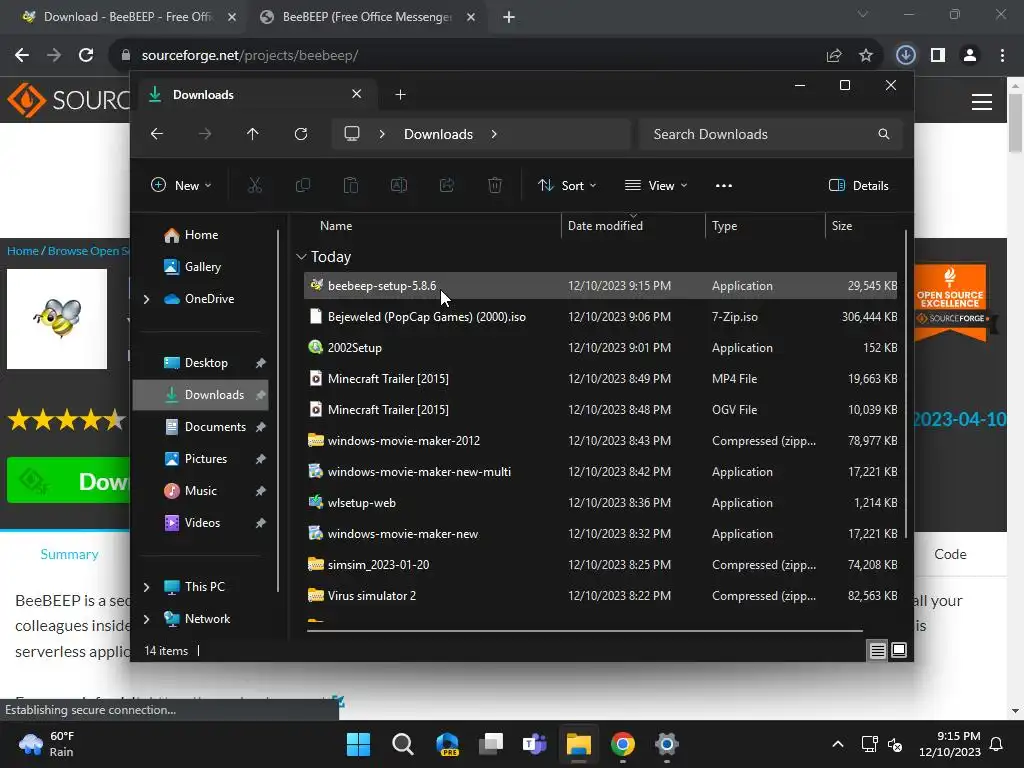
Task: Open Music in quick access
Action: point(200,491)
